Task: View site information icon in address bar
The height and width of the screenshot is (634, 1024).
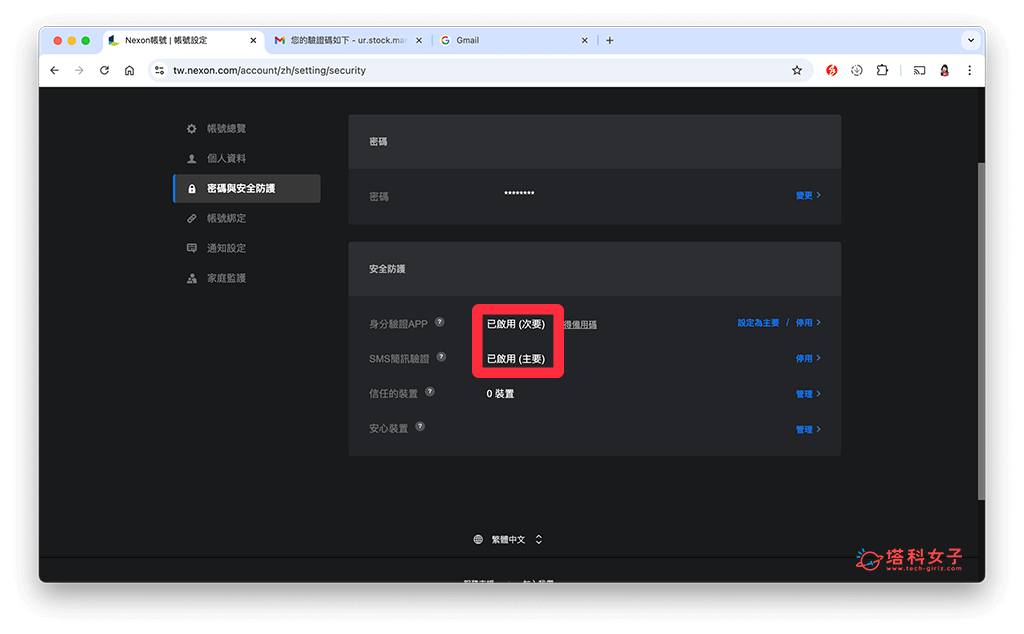Action: [159, 70]
